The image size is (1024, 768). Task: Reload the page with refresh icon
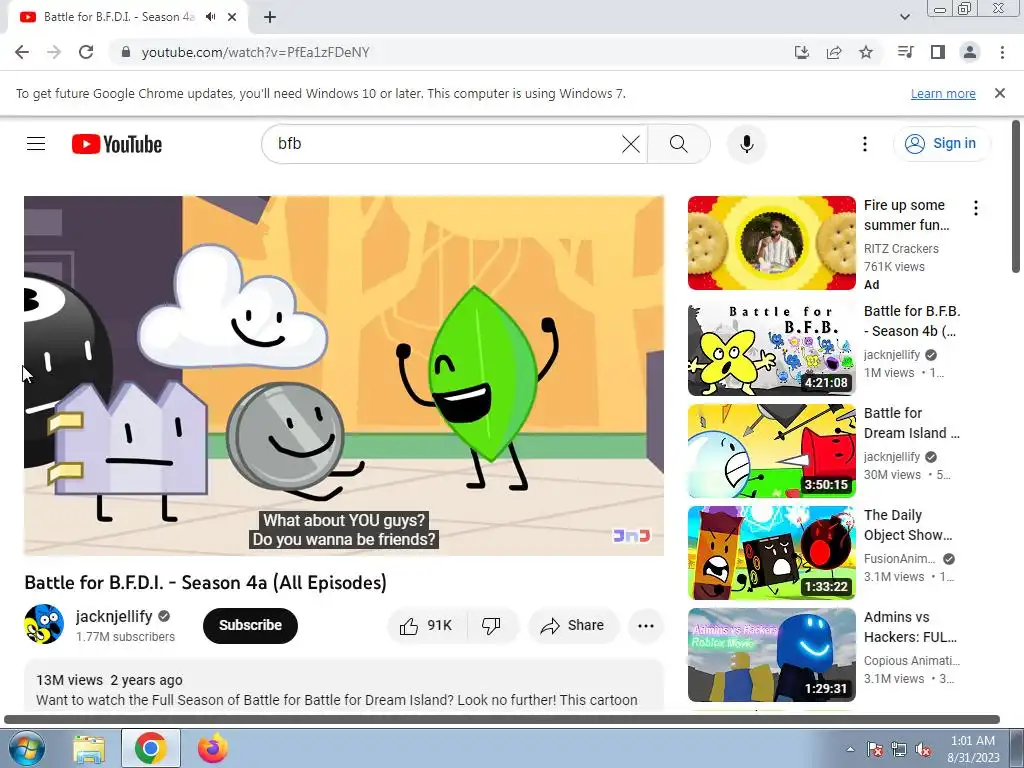[86, 52]
